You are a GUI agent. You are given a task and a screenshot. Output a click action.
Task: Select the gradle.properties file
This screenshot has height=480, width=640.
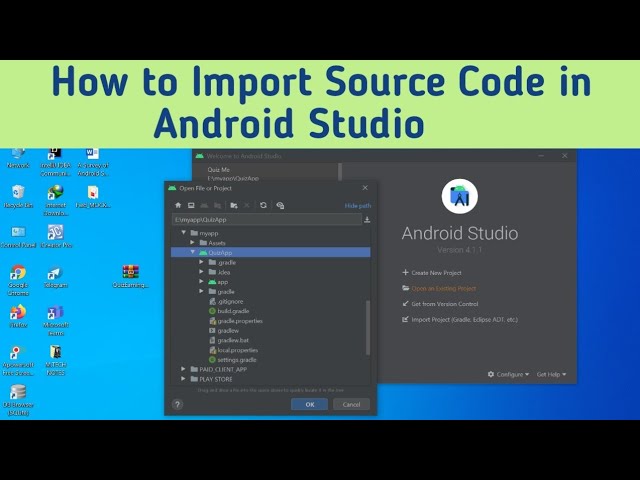pyautogui.click(x=236, y=321)
